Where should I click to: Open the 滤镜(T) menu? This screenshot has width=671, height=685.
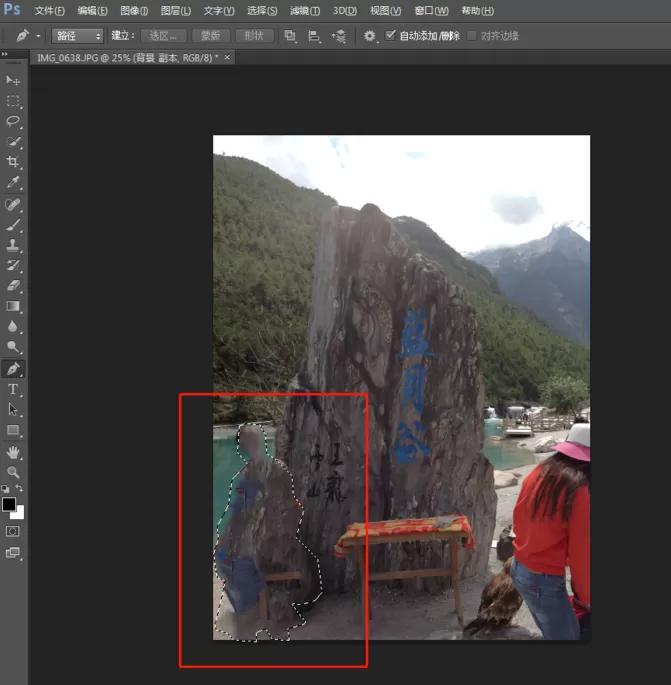(x=304, y=10)
